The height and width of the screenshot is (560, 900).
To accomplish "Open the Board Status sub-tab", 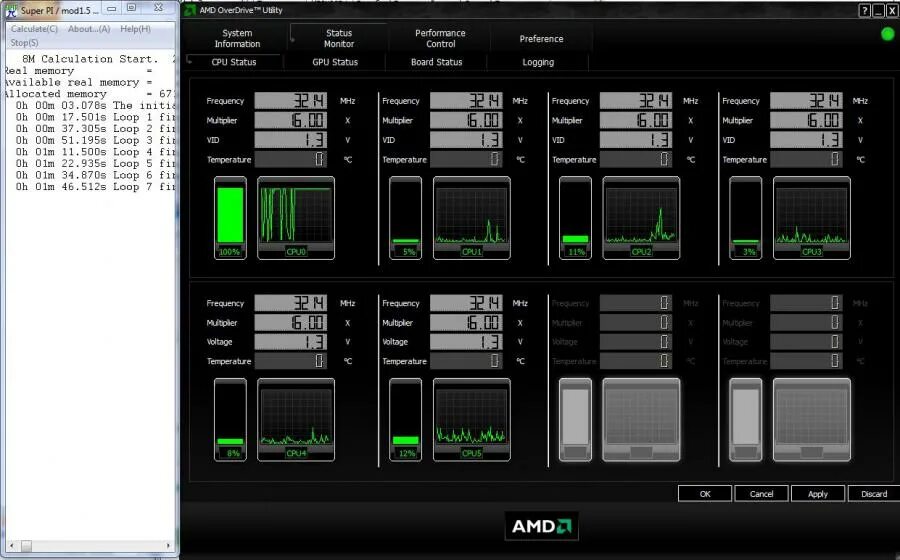I will (436, 62).
